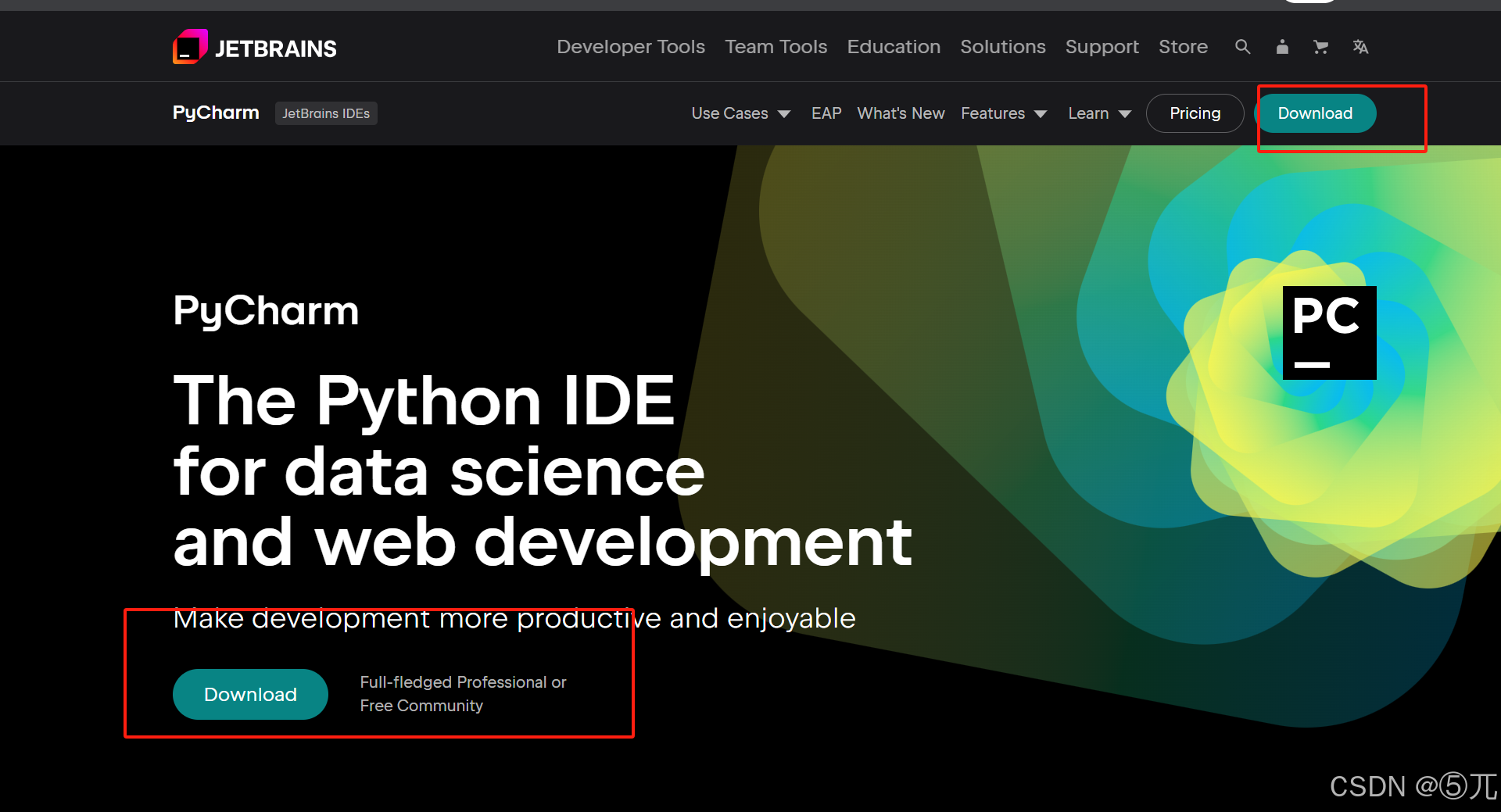Click the JetBrains IDEs tag

[x=326, y=113]
